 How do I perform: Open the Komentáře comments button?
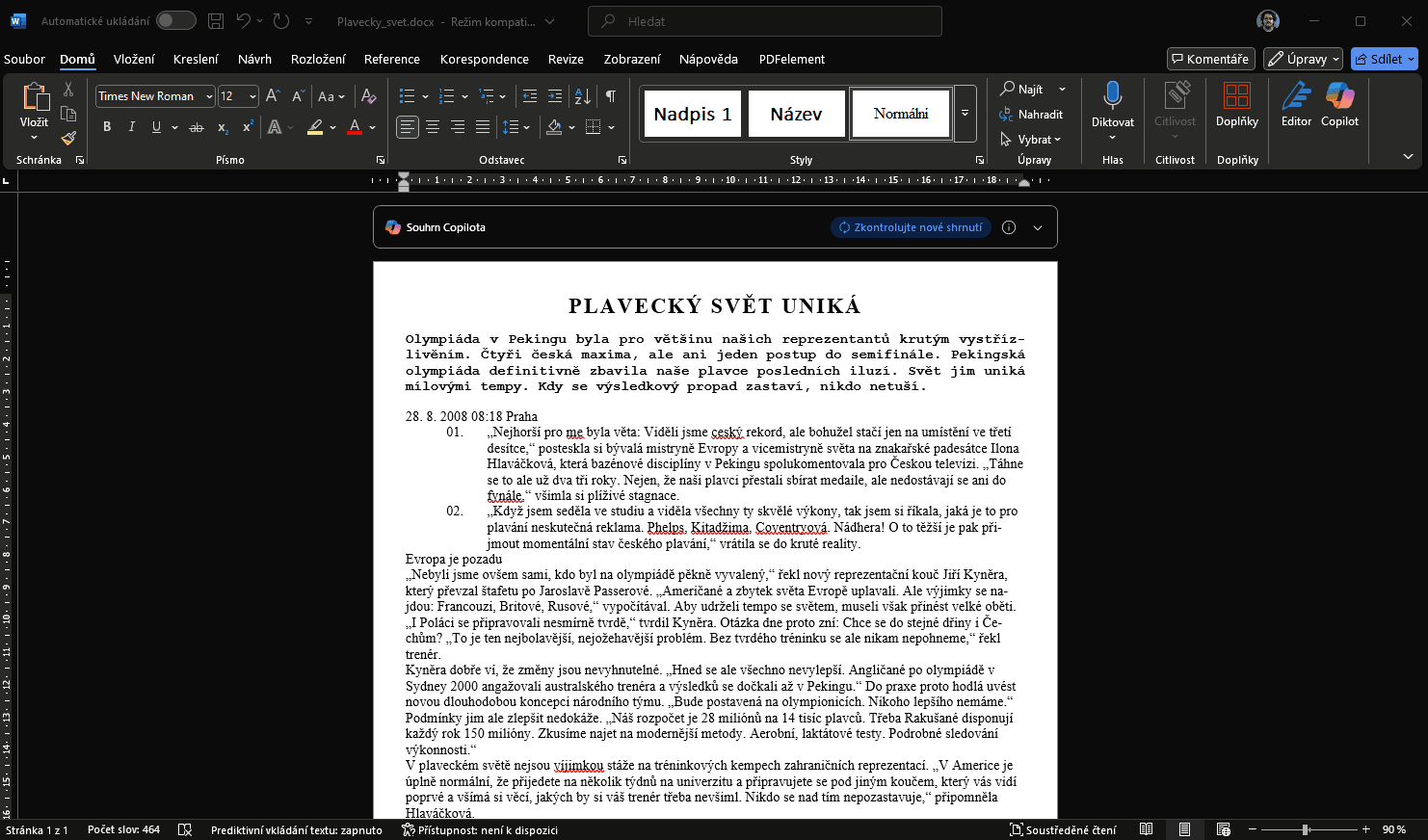(1210, 59)
